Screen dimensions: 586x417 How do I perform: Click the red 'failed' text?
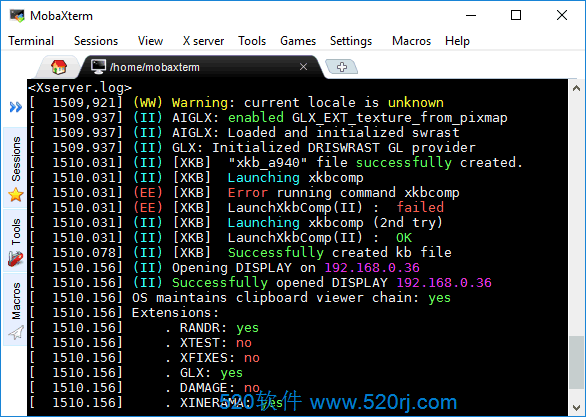click(x=420, y=207)
